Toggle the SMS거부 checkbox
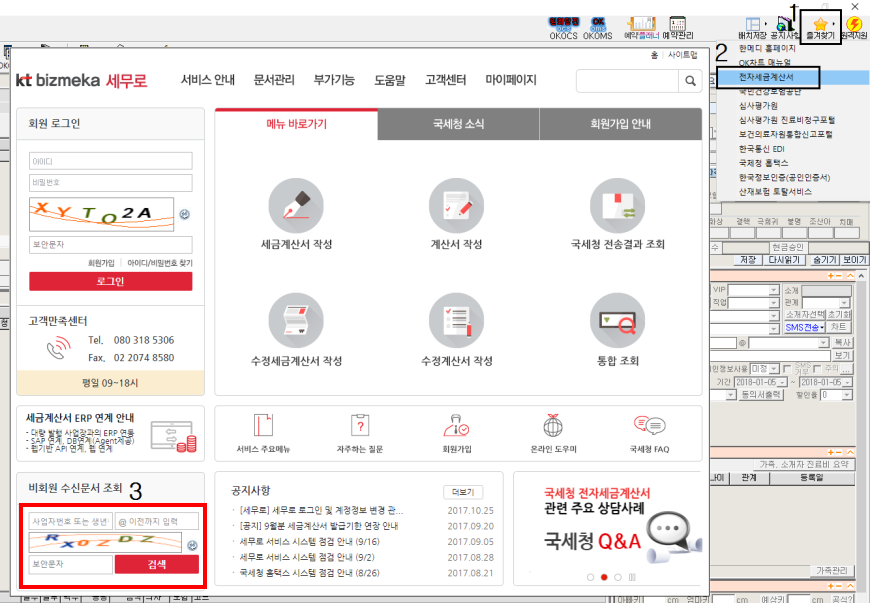 click(786, 369)
